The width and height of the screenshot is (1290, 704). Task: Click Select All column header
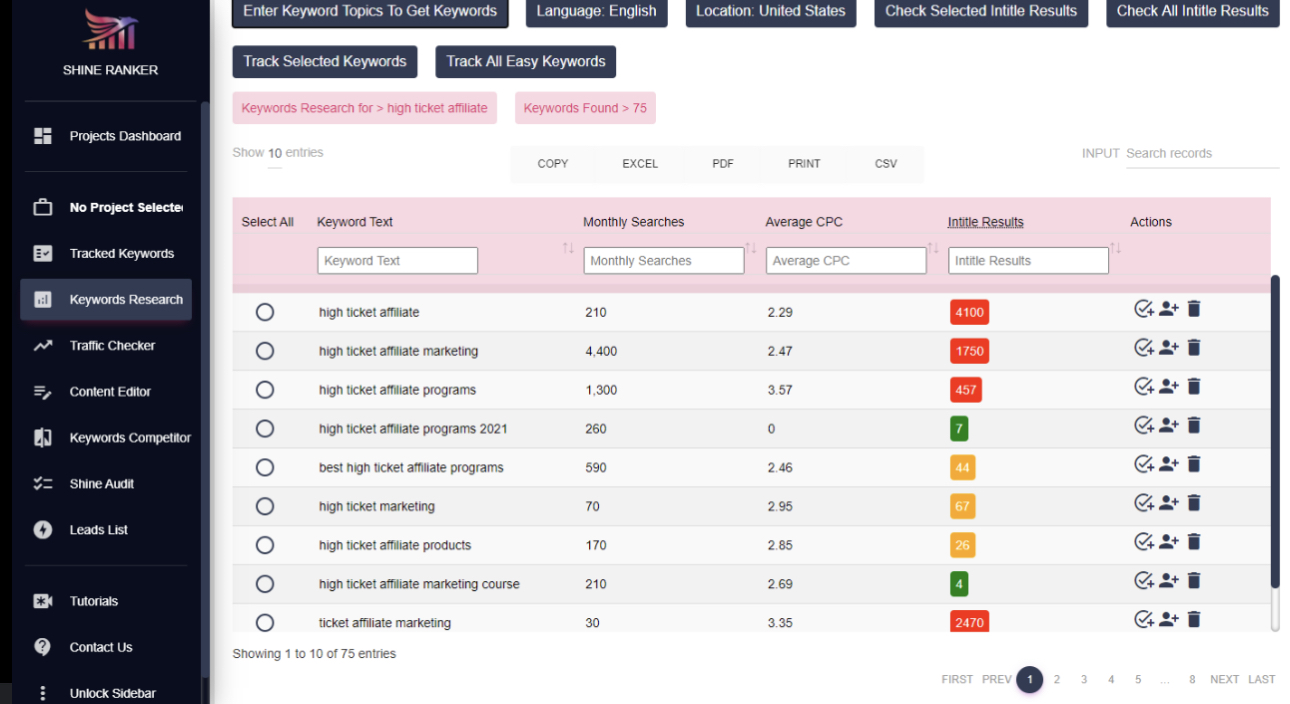[268, 222]
